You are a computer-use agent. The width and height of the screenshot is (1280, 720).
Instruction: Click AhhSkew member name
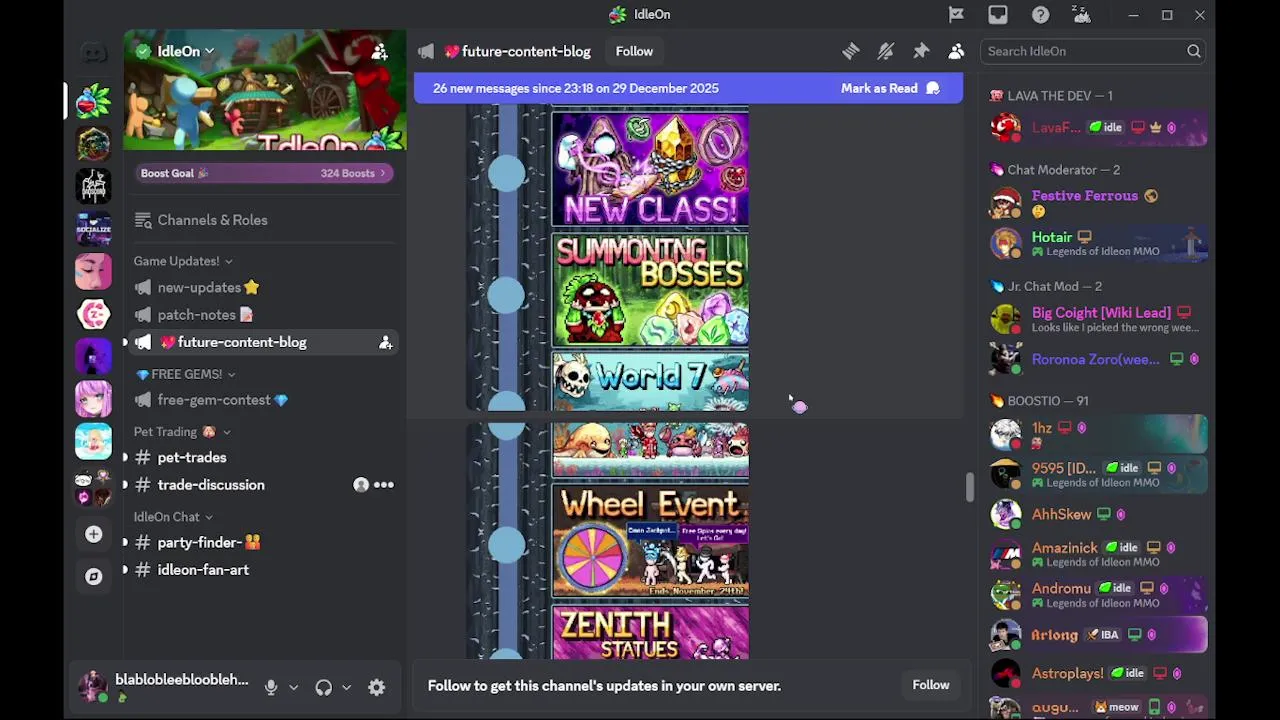1061,514
